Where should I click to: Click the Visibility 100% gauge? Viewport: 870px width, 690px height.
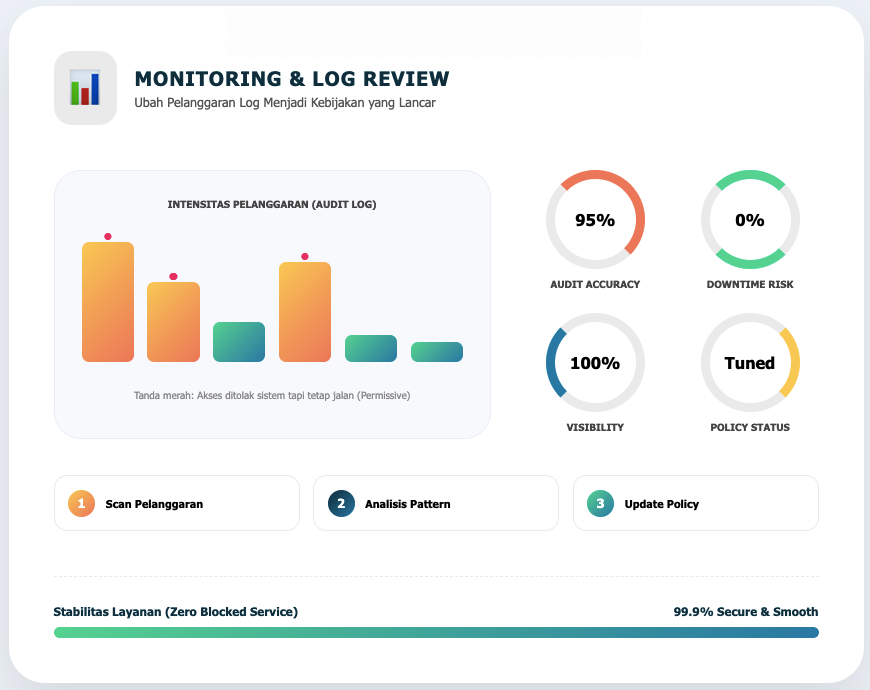[x=595, y=363]
